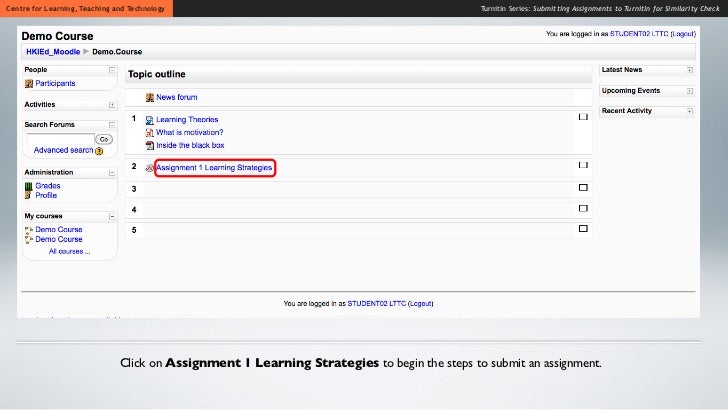Expand the Recent Activity block
The height and width of the screenshot is (410, 728).
689,111
